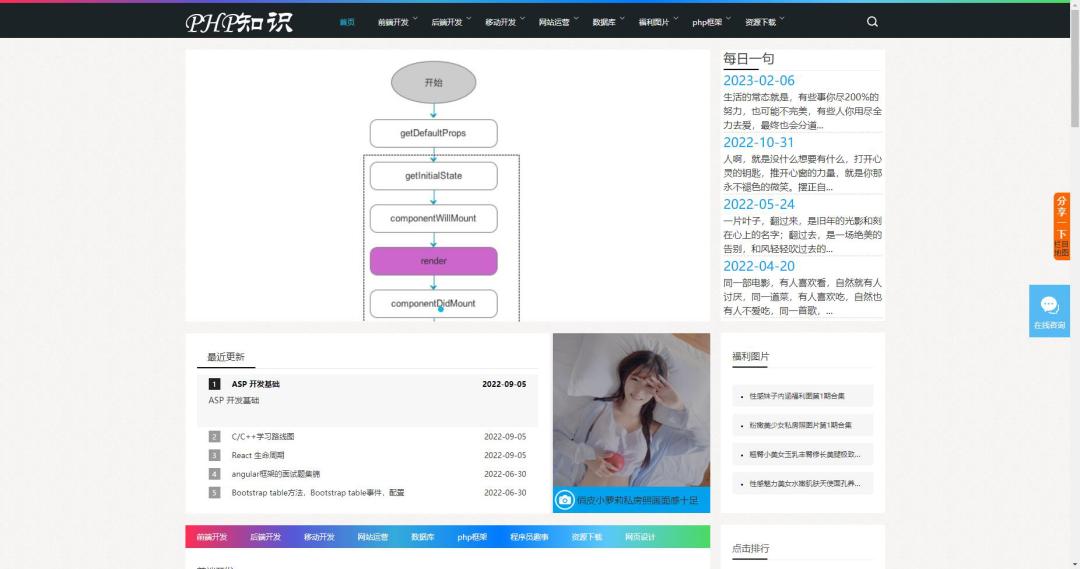Expand chevron next to 数据库 in header
Image resolution: width=1080 pixels, height=569 pixels.
(622, 18)
